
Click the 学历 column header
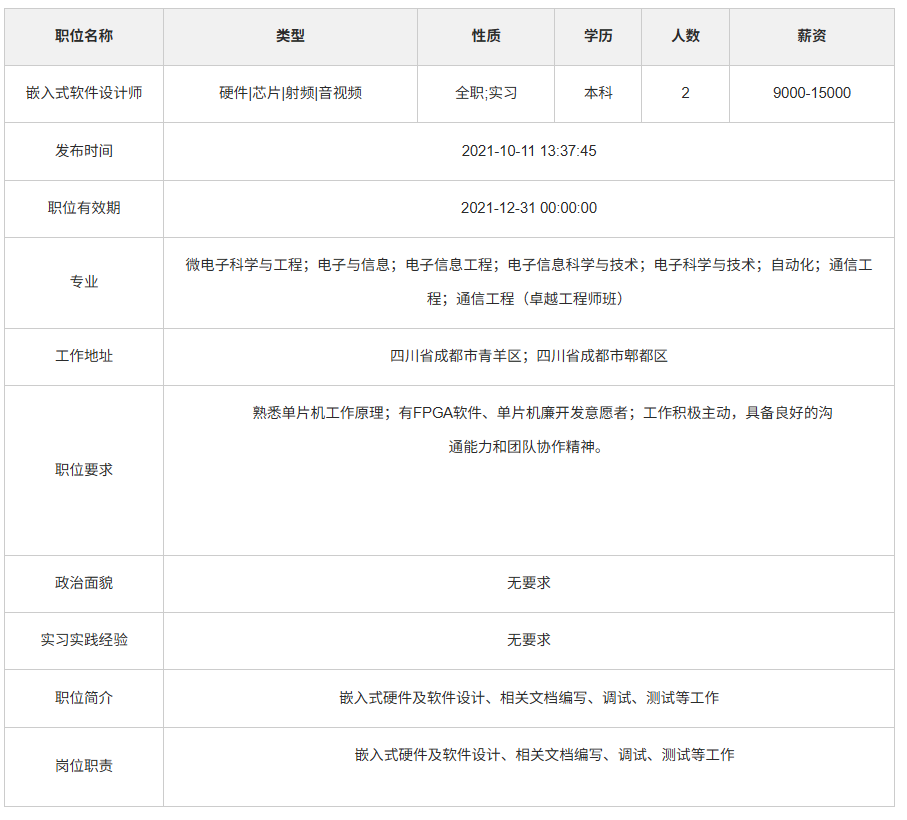598,36
